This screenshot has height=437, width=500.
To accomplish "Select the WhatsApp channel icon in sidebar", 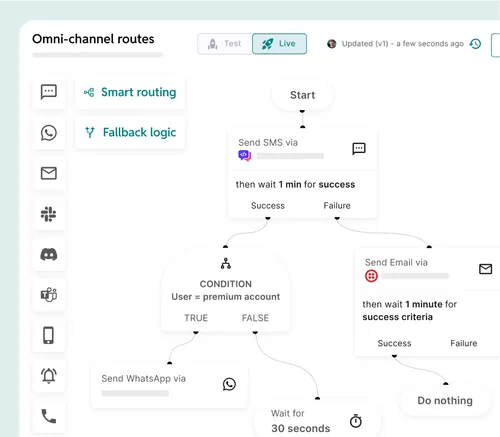I will click(49, 133).
